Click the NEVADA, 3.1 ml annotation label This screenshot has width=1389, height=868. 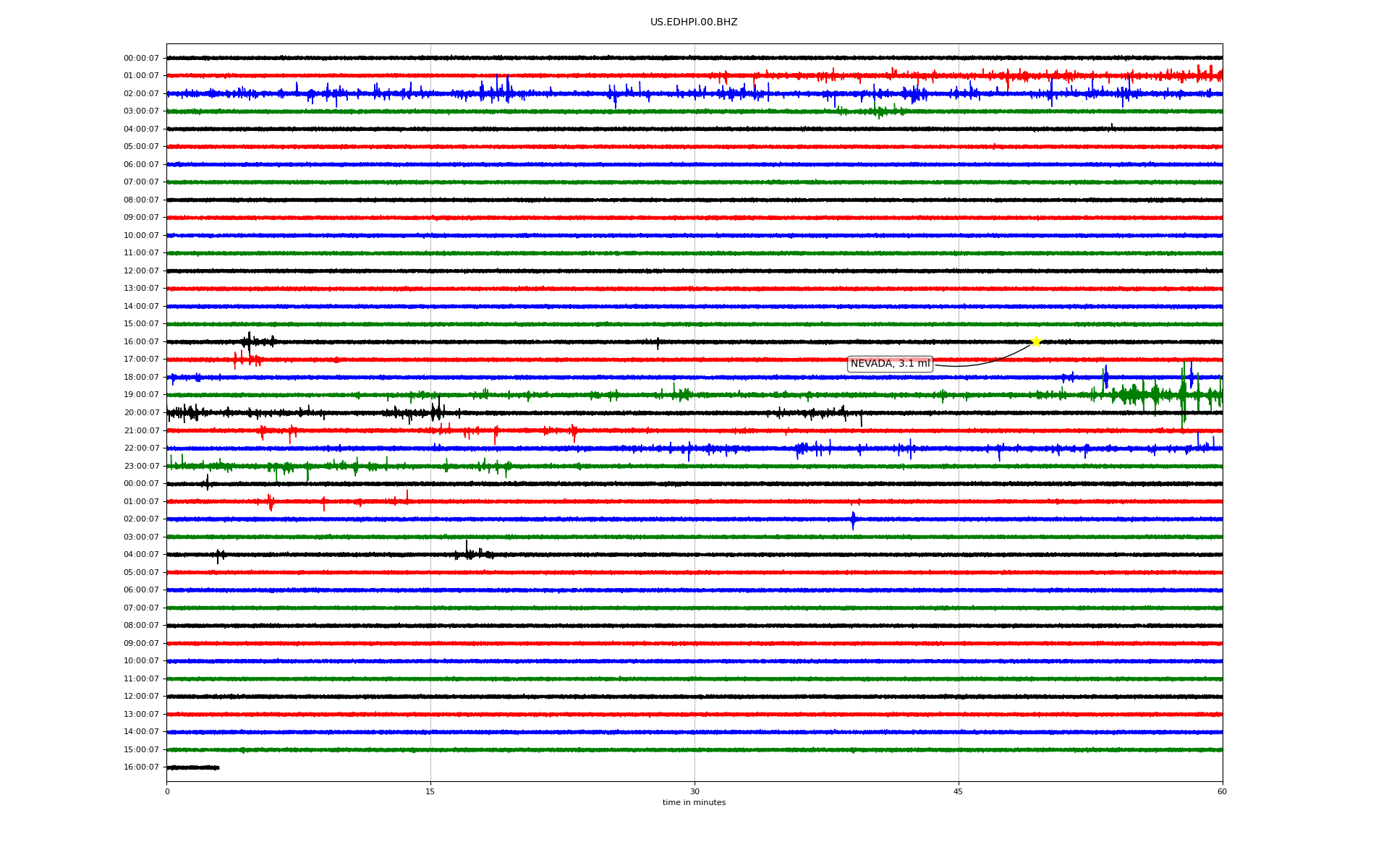[889, 364]
